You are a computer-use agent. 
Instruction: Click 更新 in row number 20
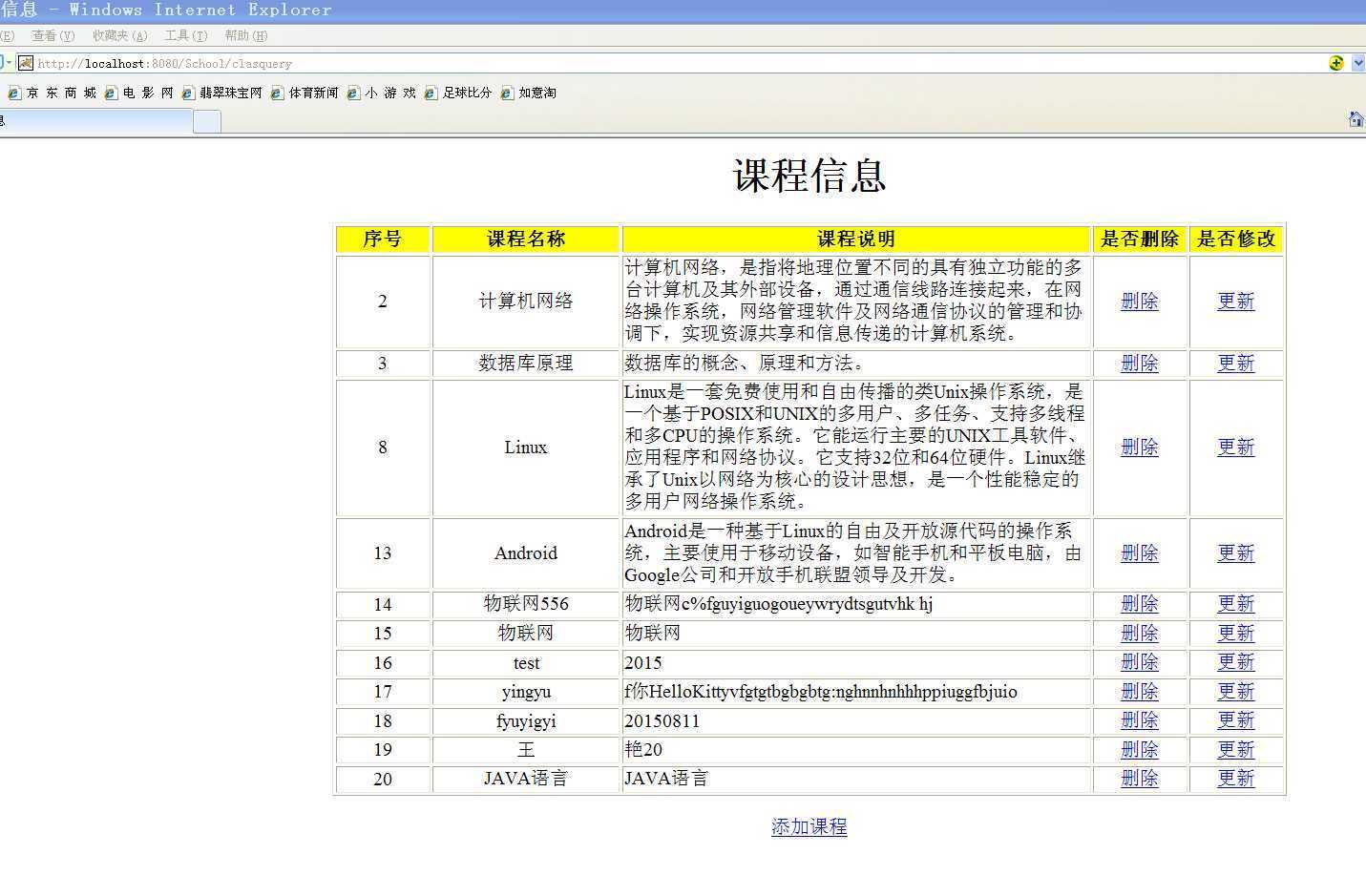[1236, 779]
